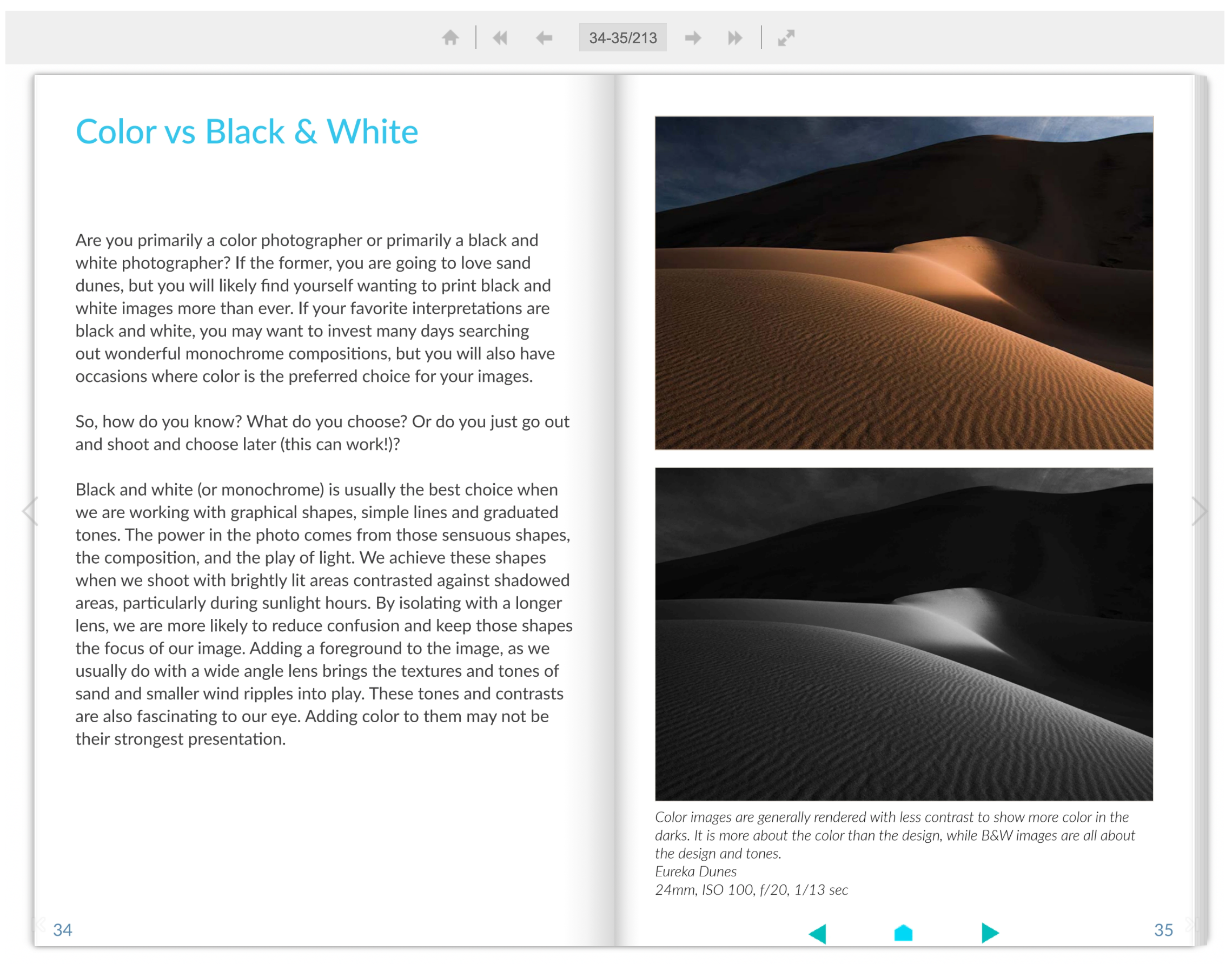Click the gray home icon in the toolbar
Image resolution: width=1232 pixels, height=964 pixels.
(450, 38)
